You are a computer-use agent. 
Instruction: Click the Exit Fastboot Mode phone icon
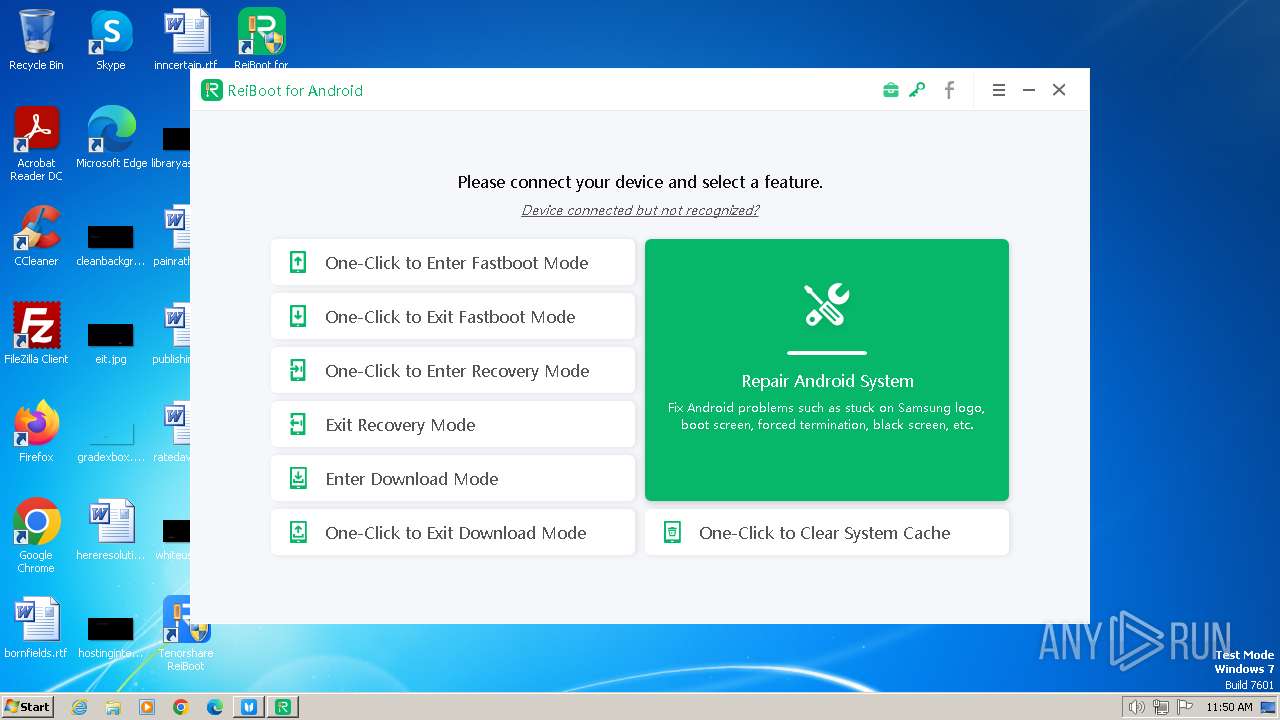point(298,316)
